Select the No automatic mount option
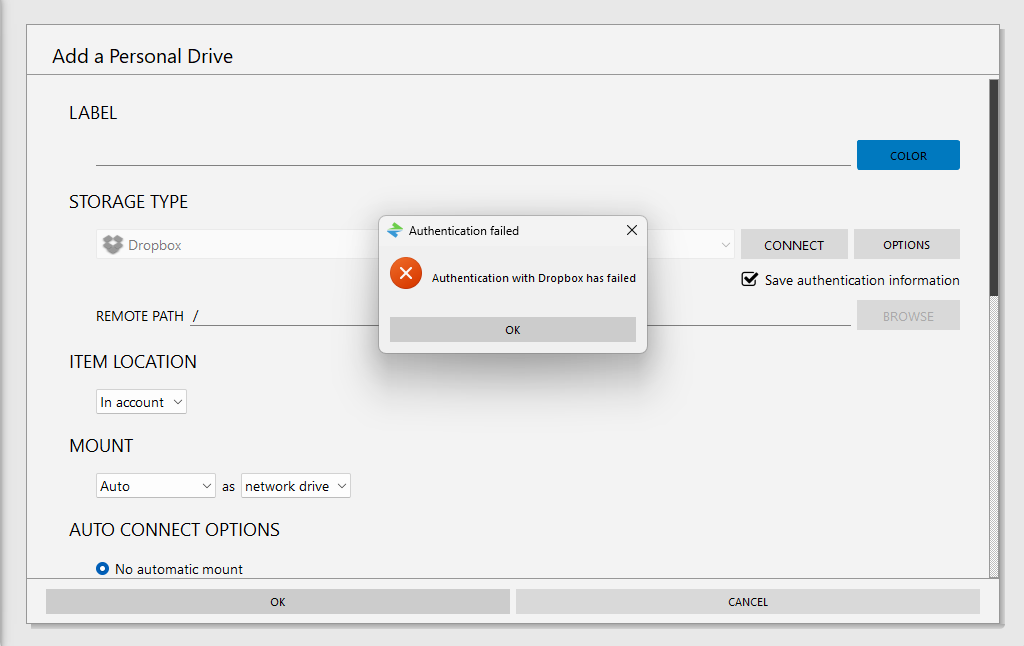The width and height of the screenshot is (1024, 646). tap(102, 569)
